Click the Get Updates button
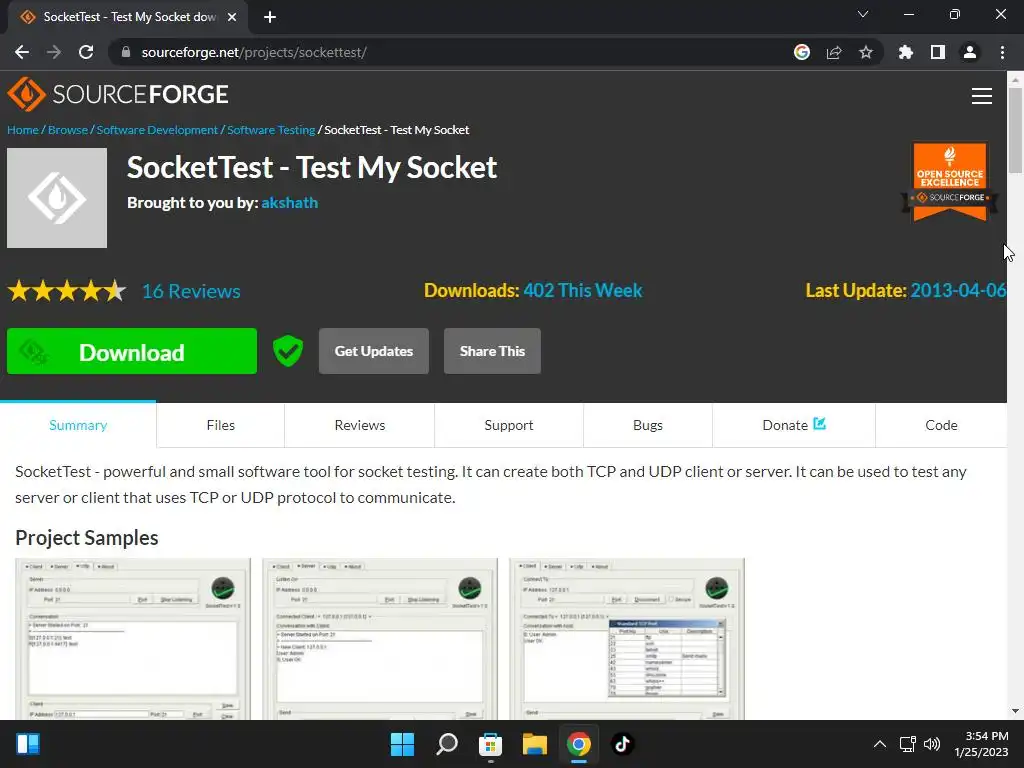The image size is (1024, 768). click(x=374, y=351)
